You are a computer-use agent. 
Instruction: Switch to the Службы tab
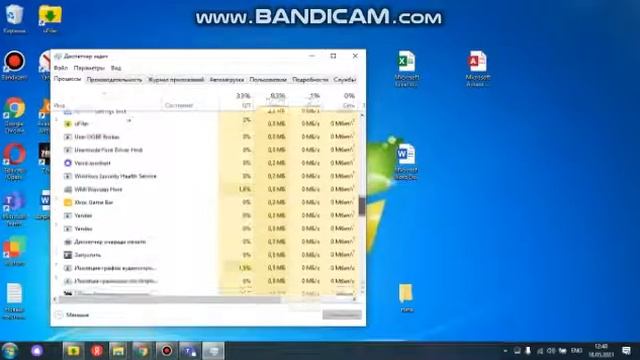click(x=345, y=80)
